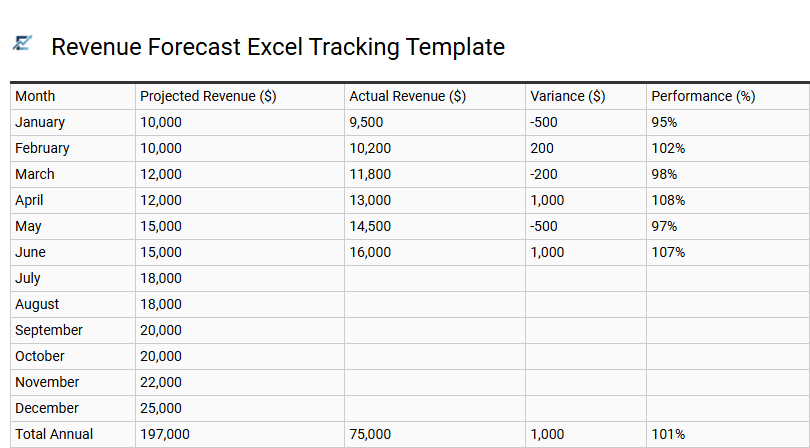
Task: Select the Month column header
Action: tap(35, 96)
